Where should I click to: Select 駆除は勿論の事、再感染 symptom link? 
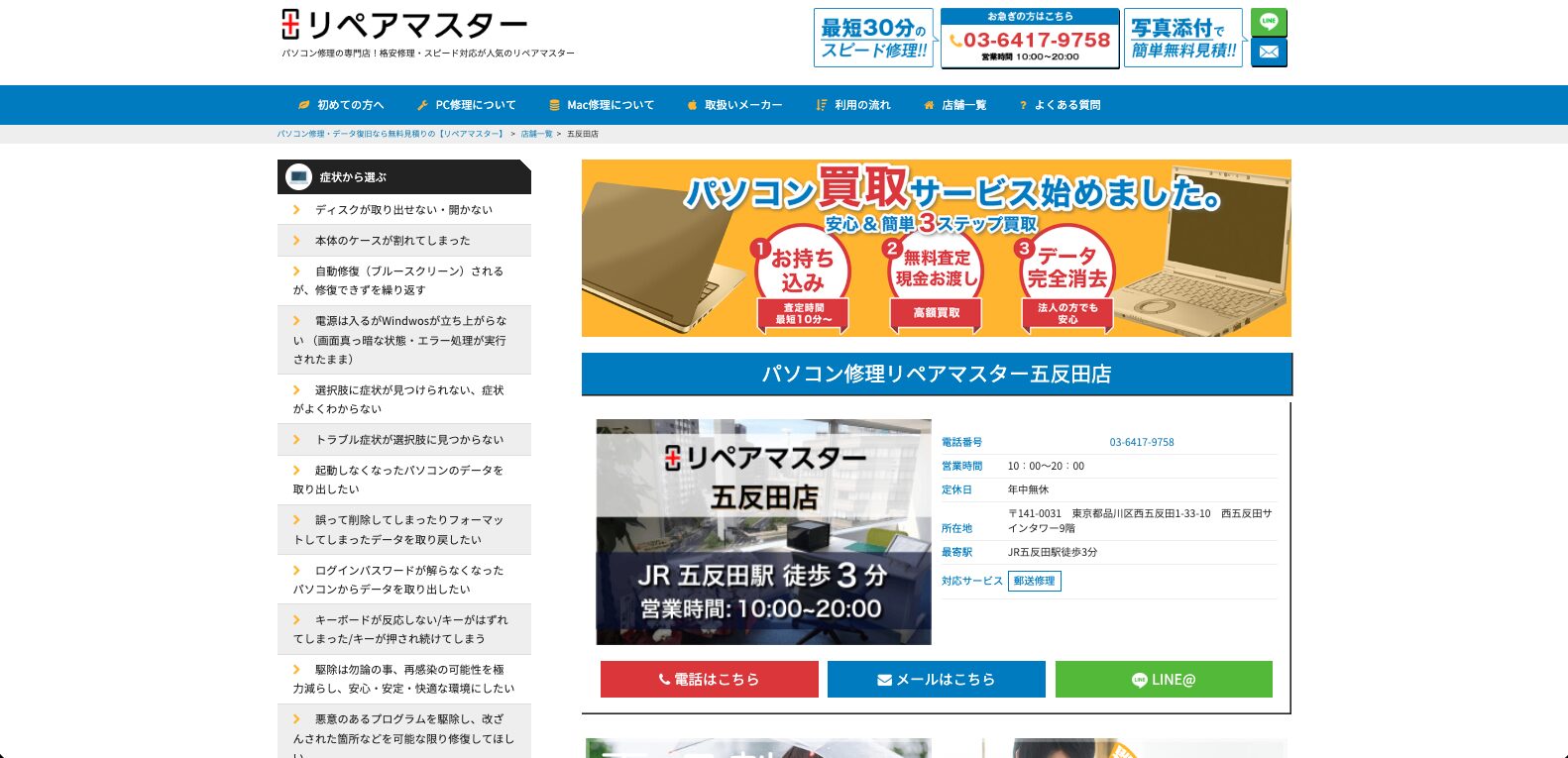click(x=404, y=679)
